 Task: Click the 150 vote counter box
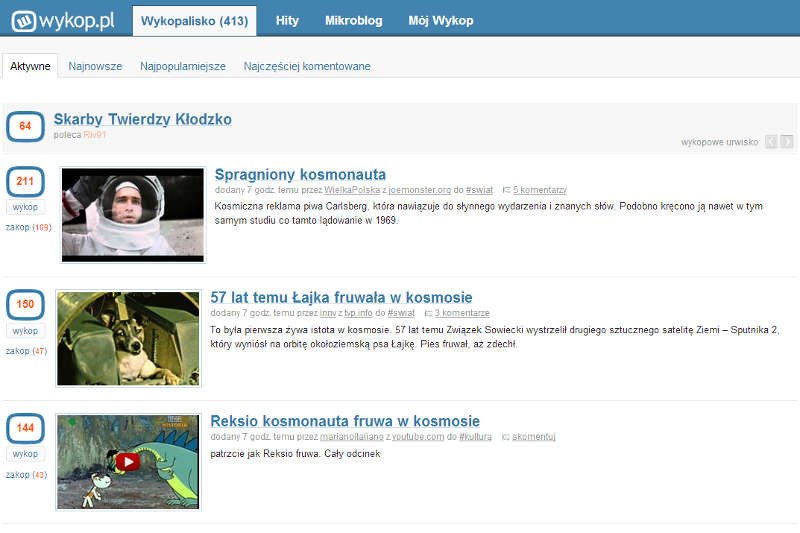25,305
